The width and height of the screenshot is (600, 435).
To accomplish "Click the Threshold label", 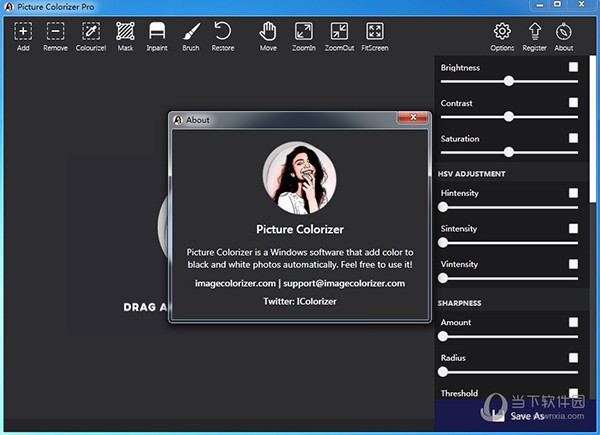I will (x=459, y=393).
